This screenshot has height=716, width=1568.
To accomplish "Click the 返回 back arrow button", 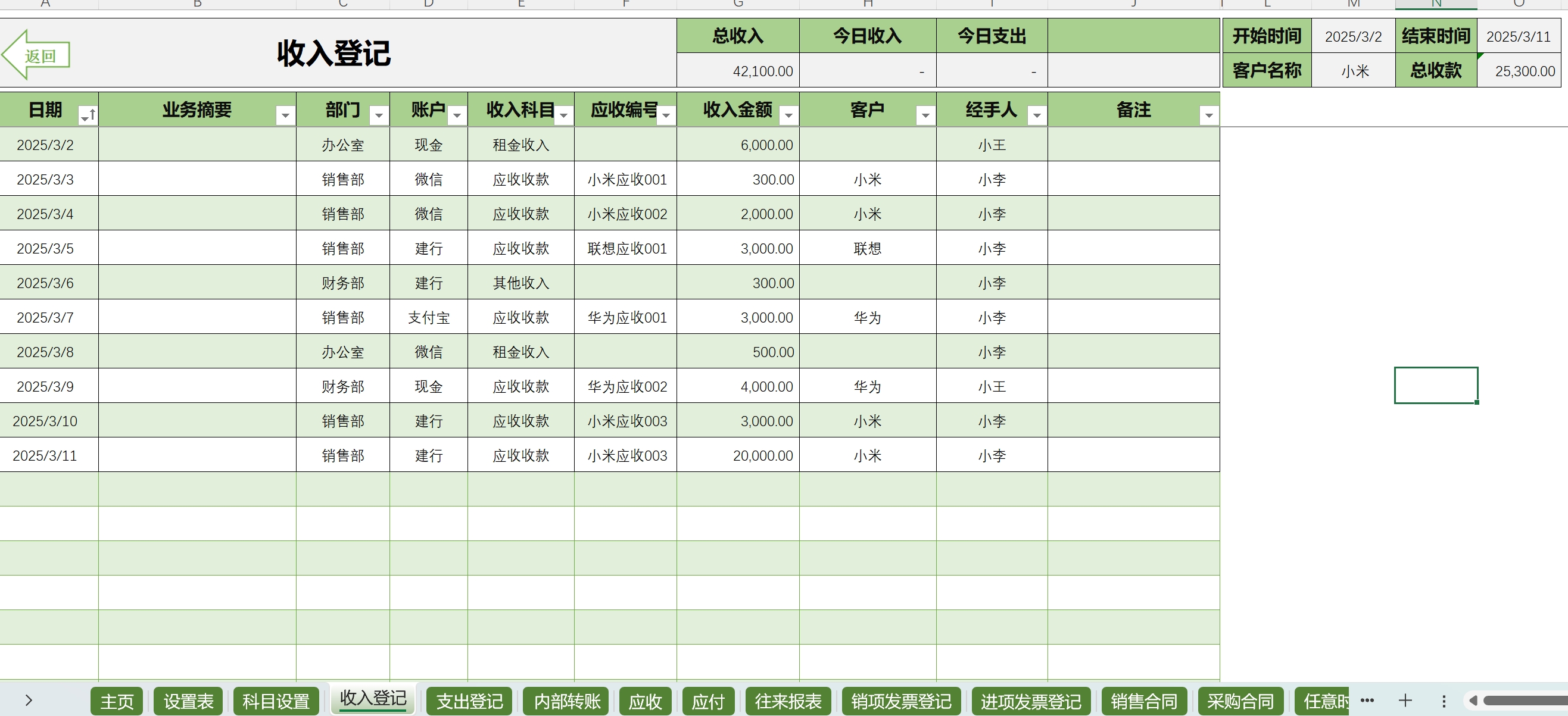I will coord(35,55).
